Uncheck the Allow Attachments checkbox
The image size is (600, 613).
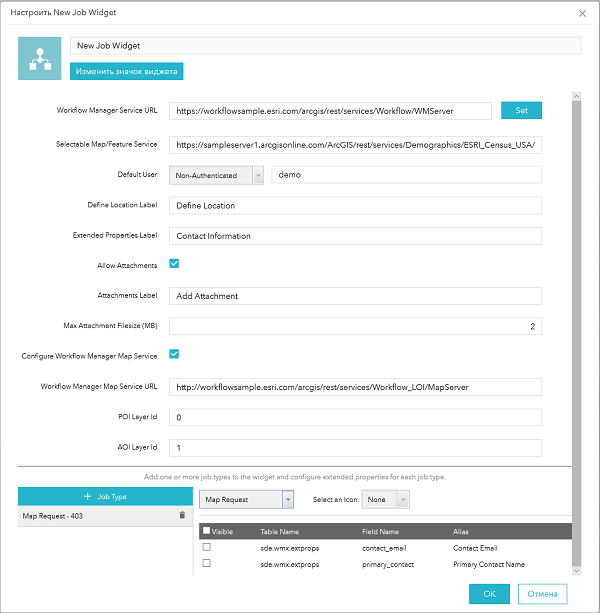tap(174, 264)
